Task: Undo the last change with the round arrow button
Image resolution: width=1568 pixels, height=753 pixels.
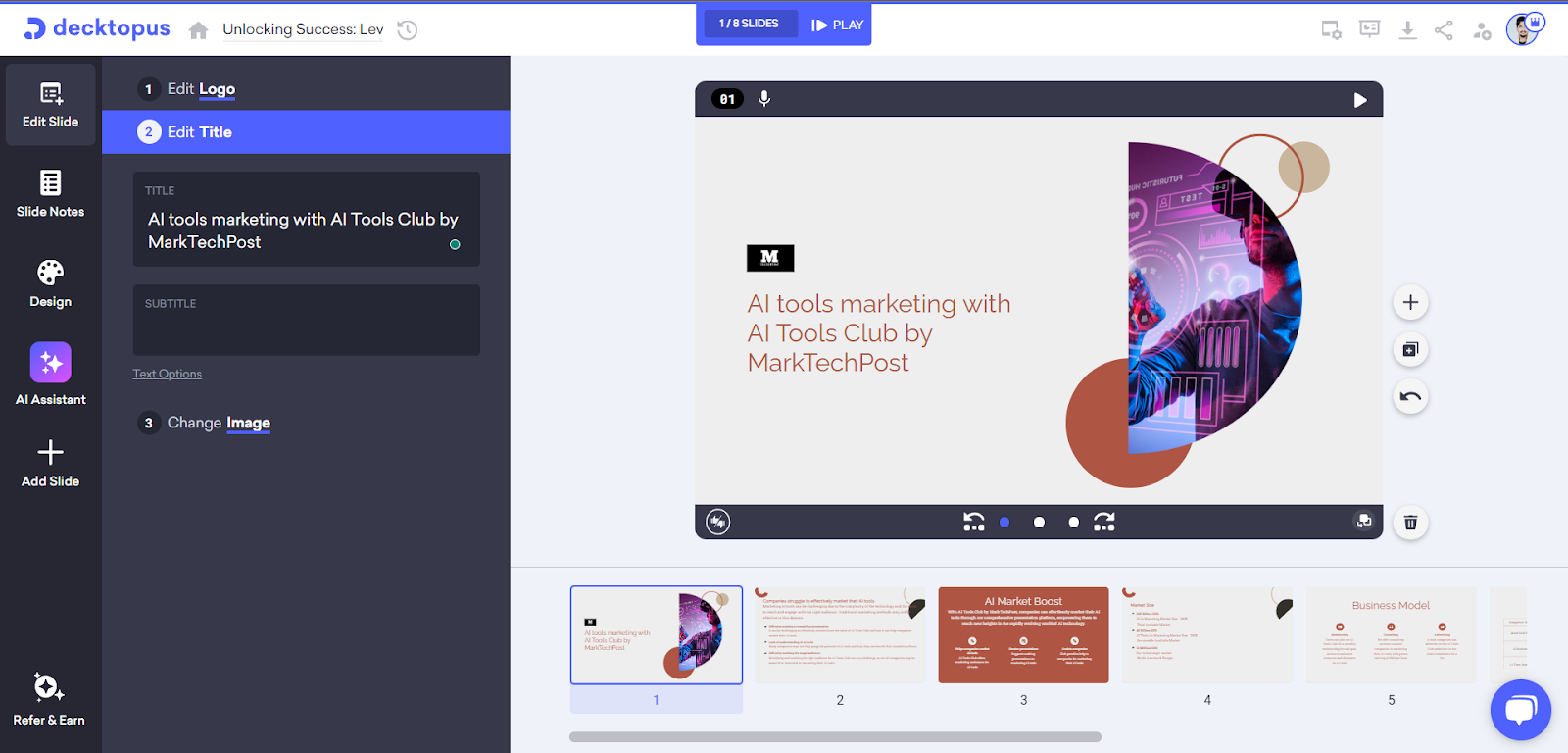Action: point(1410,396)
